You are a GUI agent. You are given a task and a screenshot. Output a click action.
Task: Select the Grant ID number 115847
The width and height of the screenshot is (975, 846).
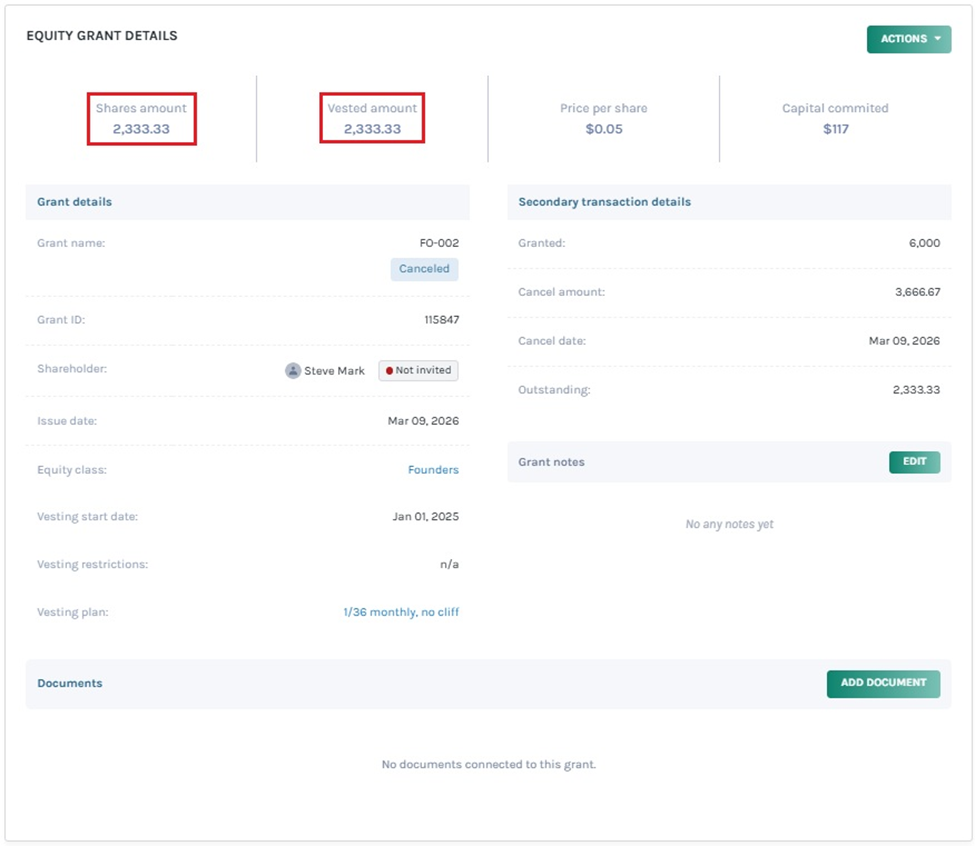[441, 320]
